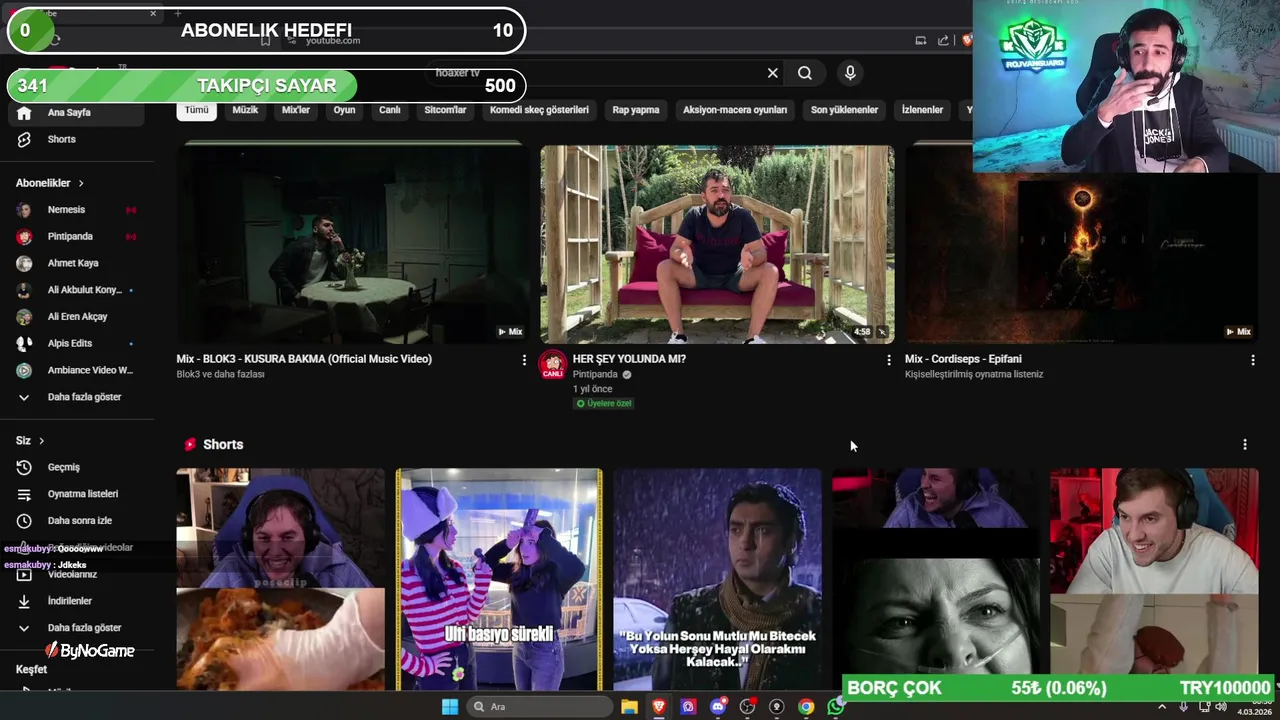Screen dimensions: 1280x720
Task: Select the Rap yapma chip
Action: 636,110
